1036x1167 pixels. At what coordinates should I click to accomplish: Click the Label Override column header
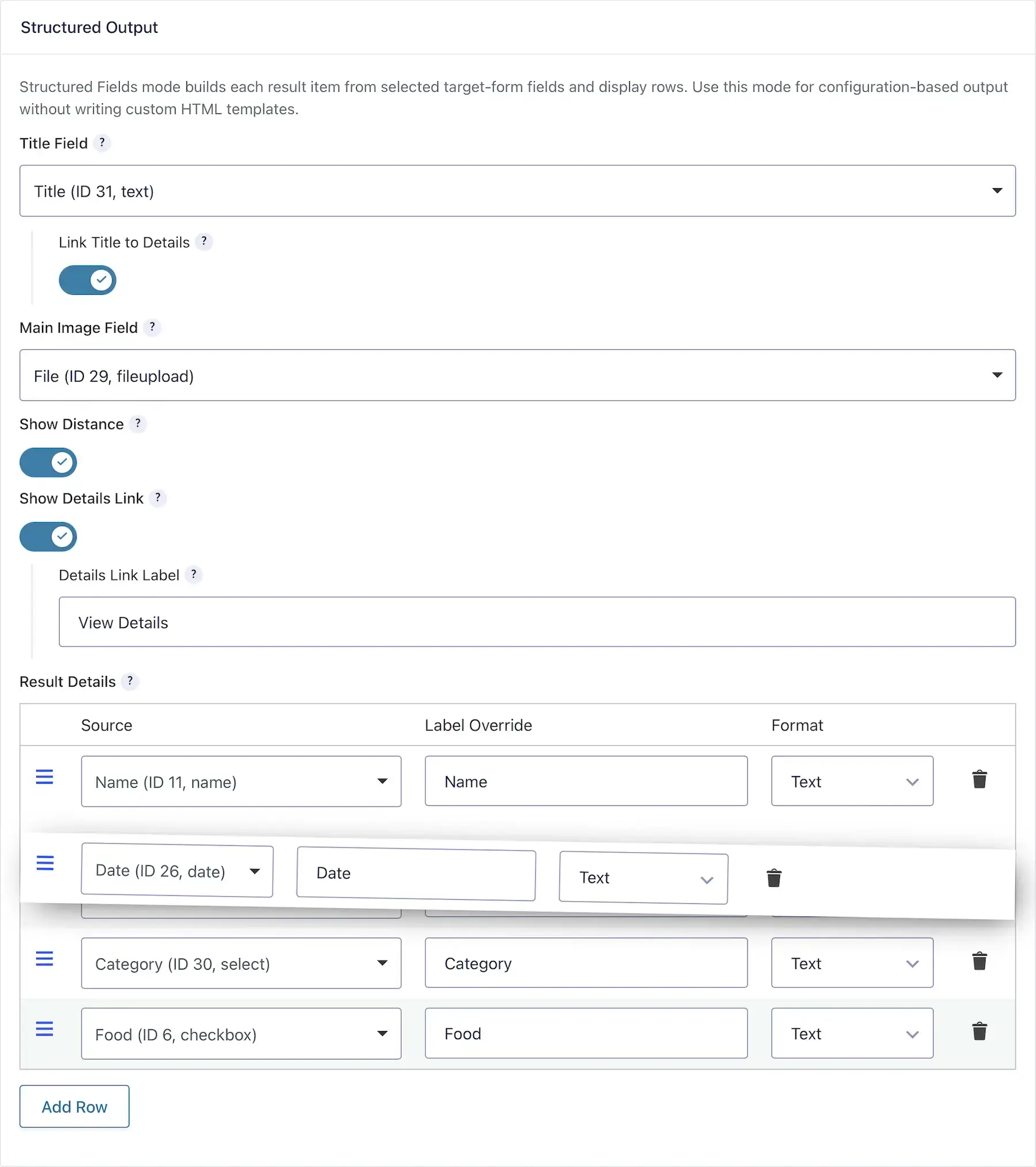click(478, 725)
